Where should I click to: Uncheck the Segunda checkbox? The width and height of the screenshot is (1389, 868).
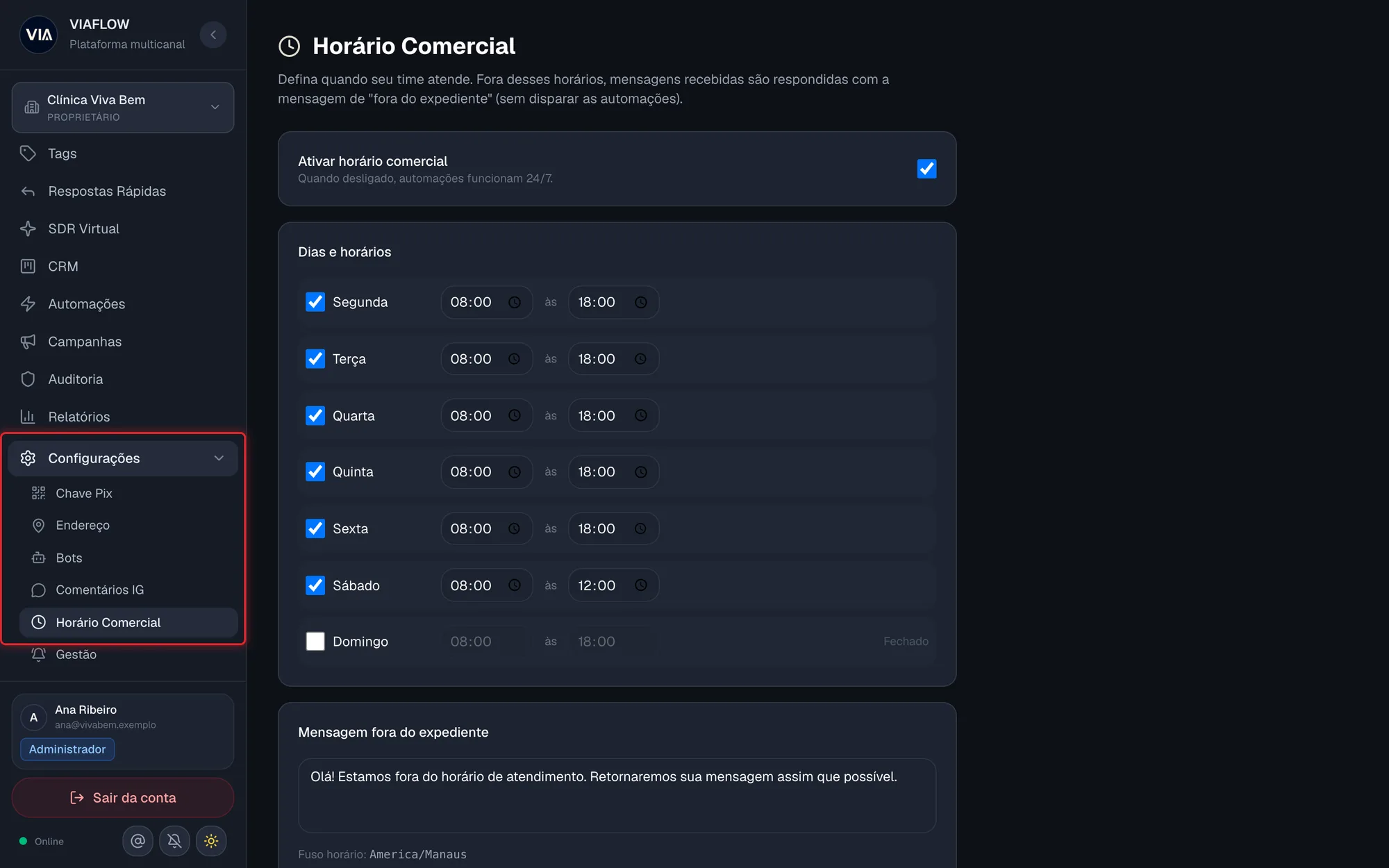[x=315, y=302]
